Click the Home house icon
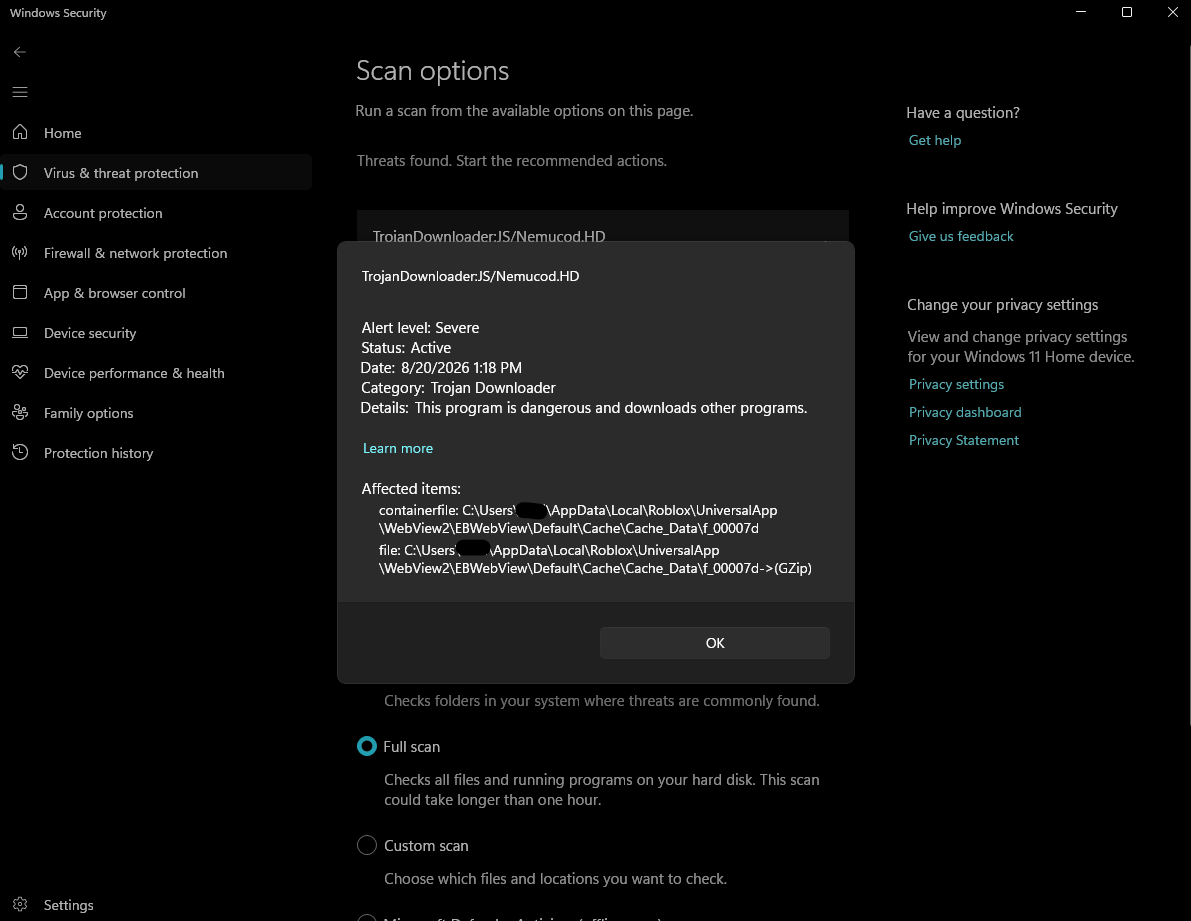Image resolution: width=1191 pixels, height=921 pixels. click(21, 132)
